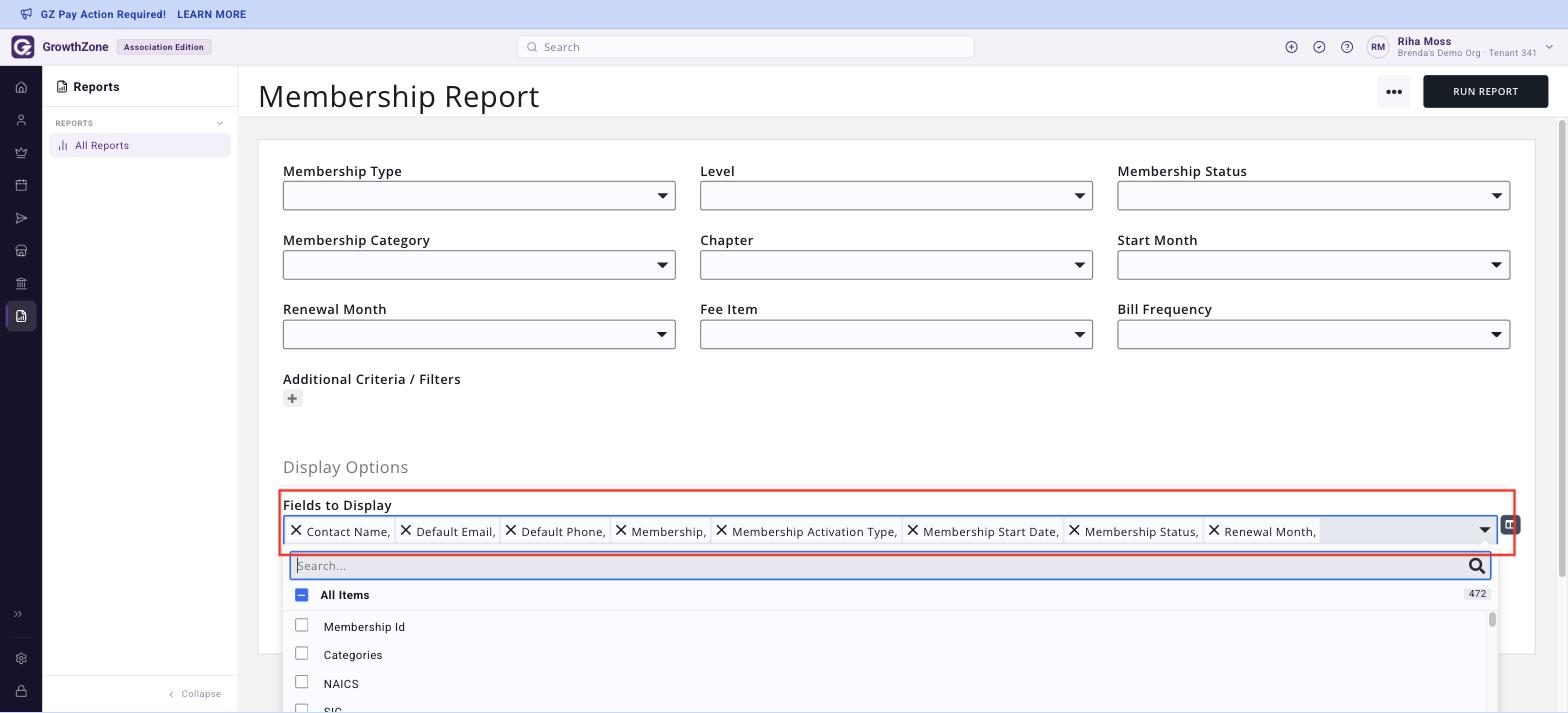The height and width of the screenshot is (713, 1568).
Task: Expand the user account menu chevron
Action: 1549,47
